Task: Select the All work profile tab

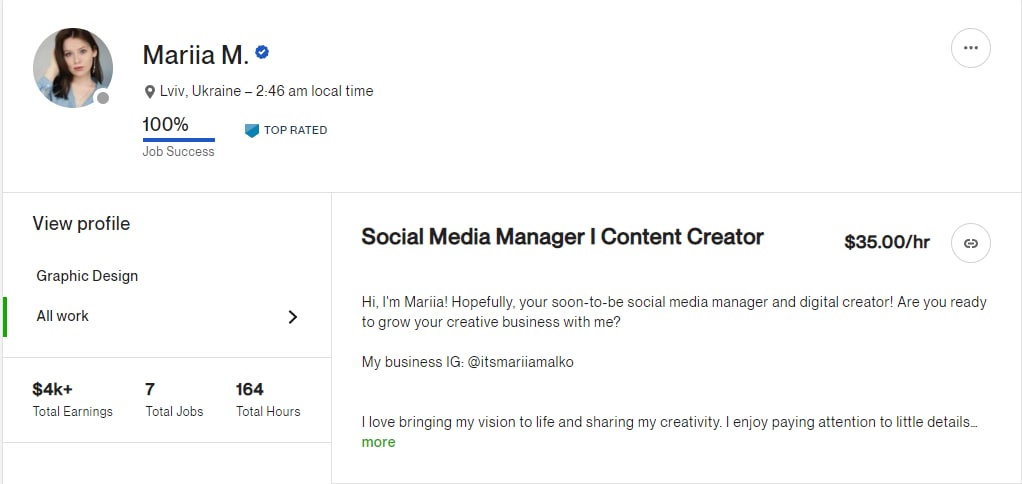Action: (x=167, y=317)
